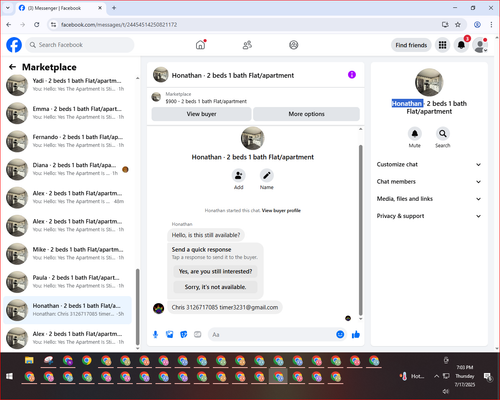The width and height of the screenshot is (500, 400).
Task: Open Mike's apartment conversation
Action: point(67,253)
